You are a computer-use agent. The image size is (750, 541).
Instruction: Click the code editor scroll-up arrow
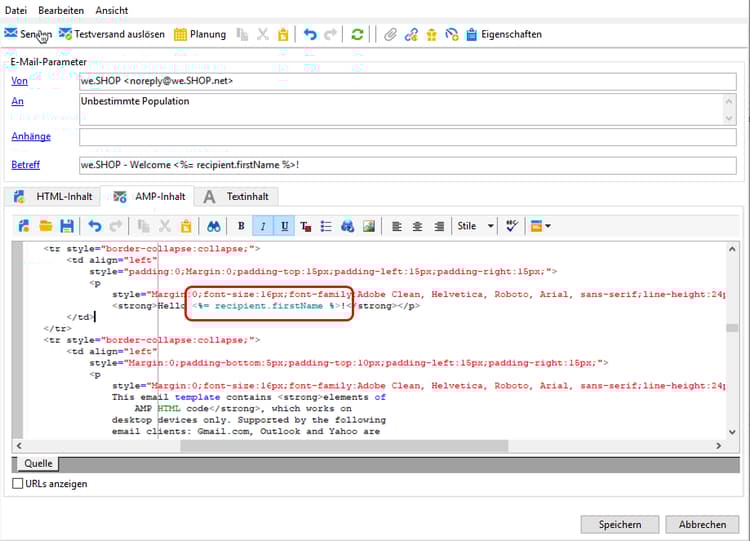[732, 249]
